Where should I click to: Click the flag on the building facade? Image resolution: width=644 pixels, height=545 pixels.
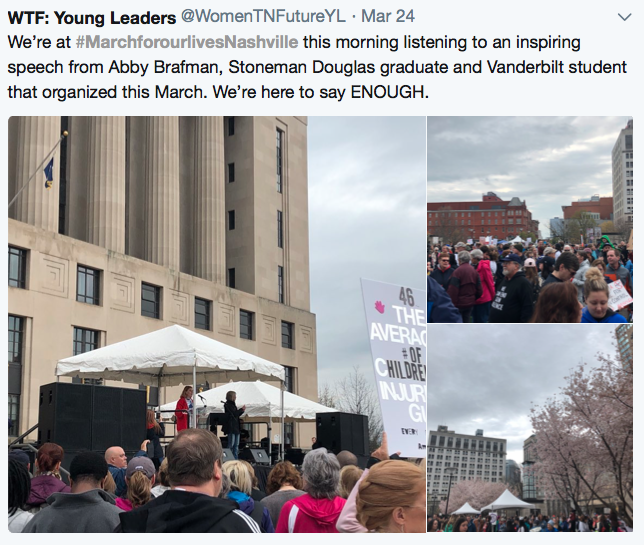pyautogui.click(x=49, y=172)
